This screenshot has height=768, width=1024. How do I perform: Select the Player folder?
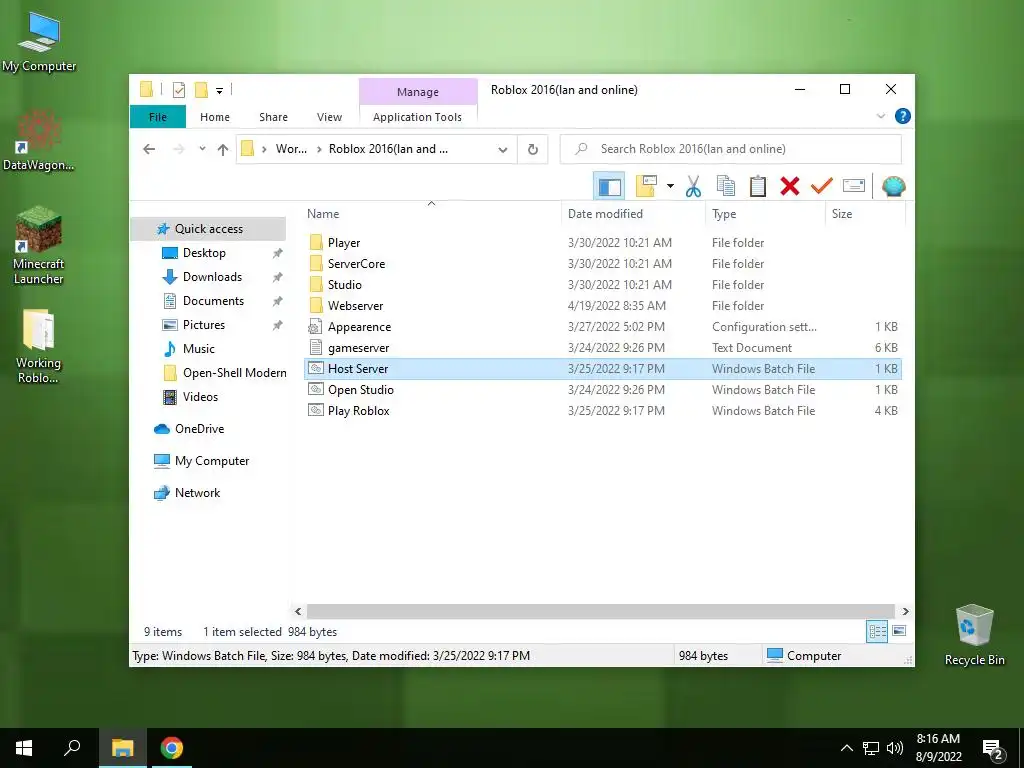pos(602,243)
